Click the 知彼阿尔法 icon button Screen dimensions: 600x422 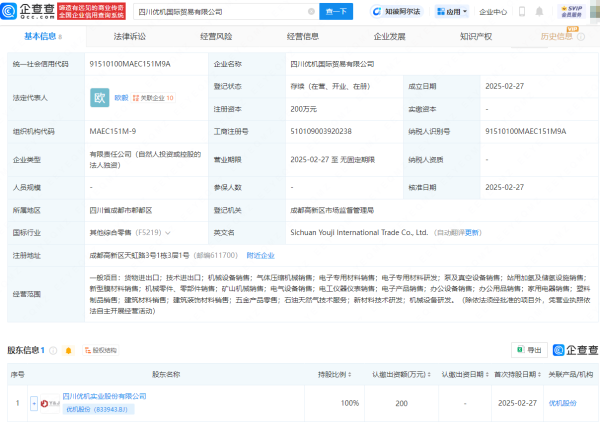click(395, 11)
